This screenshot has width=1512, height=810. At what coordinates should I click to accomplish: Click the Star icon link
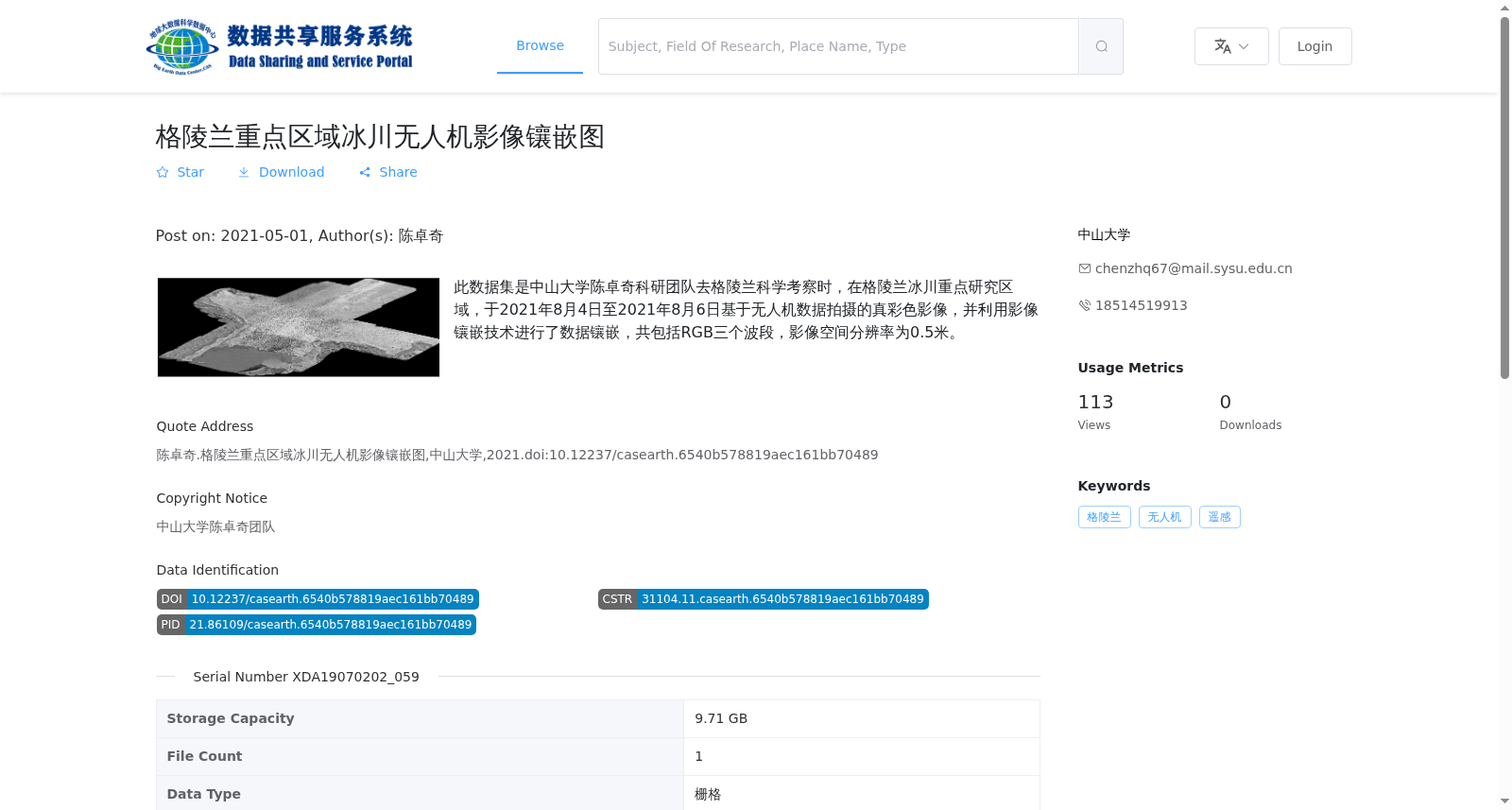[180, 172]
